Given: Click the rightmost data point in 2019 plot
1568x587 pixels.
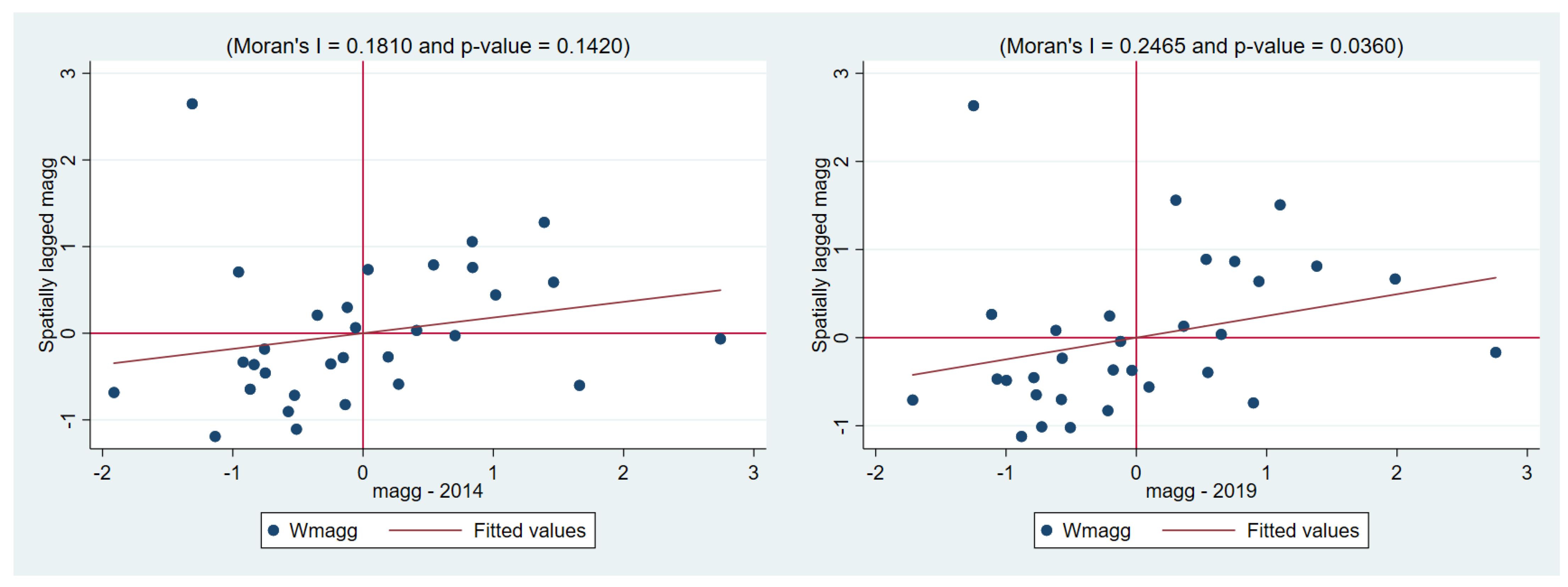Looking at the screenshot, I should tap(1496, 352).
